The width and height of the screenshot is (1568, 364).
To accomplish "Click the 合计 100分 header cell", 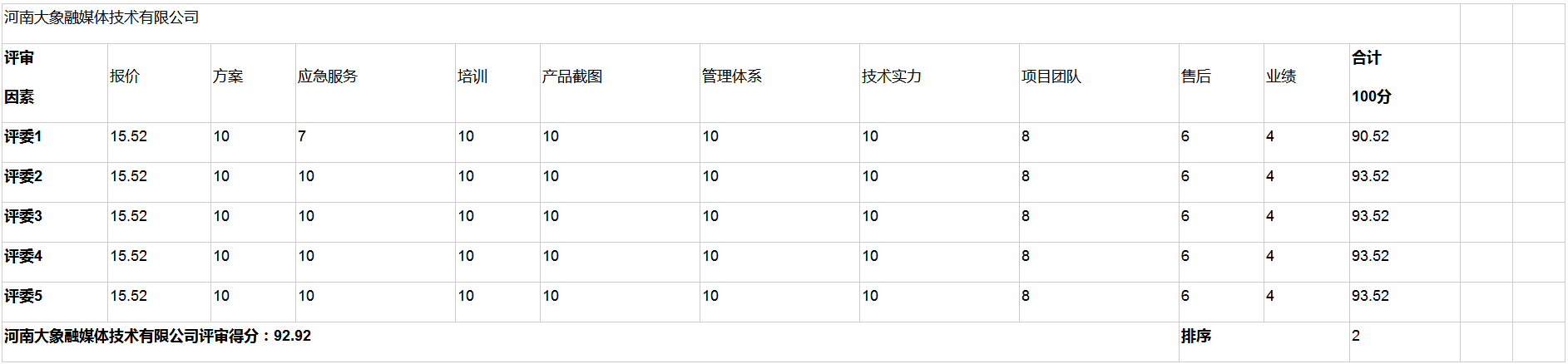I will click(x=1371, y=77).
